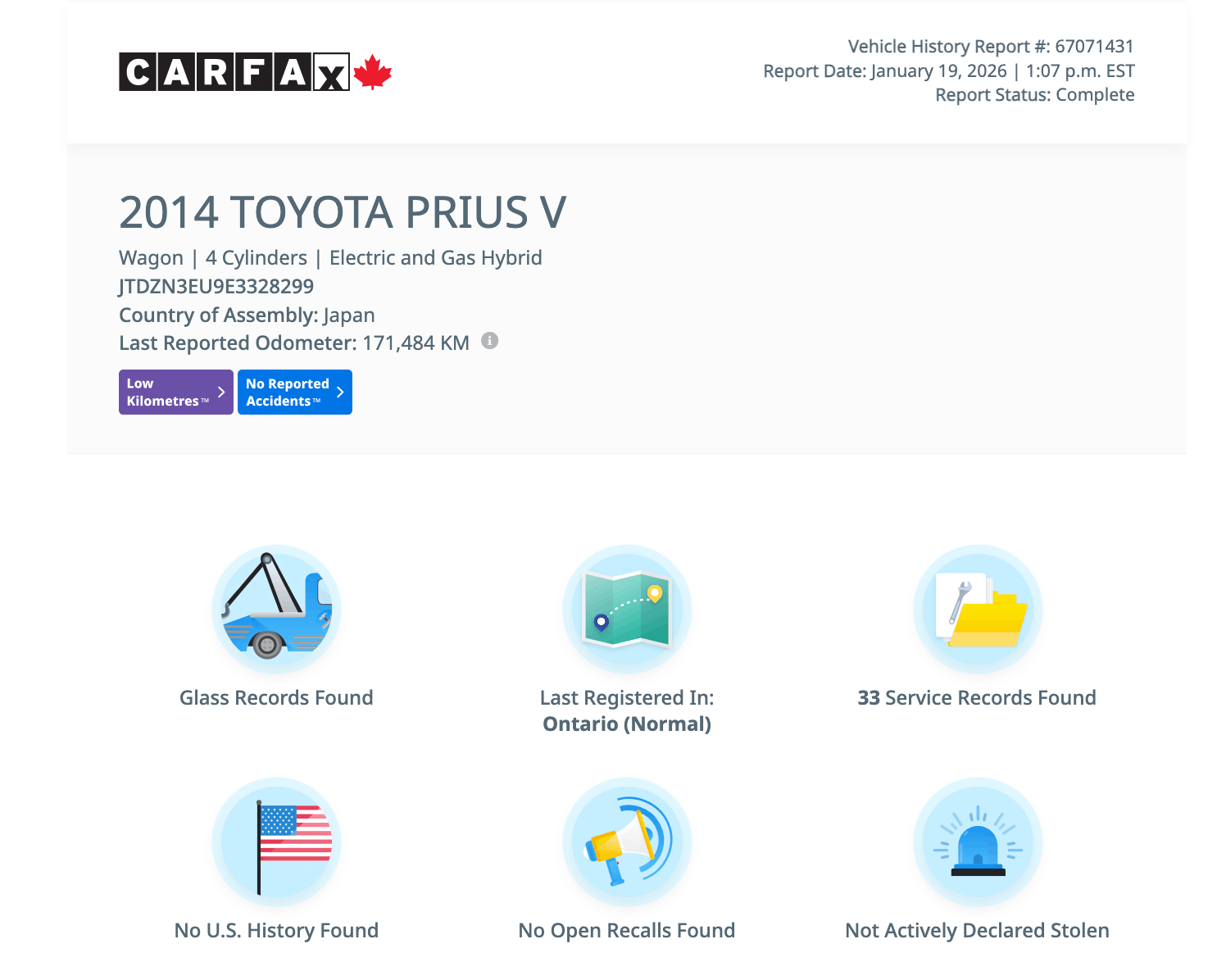Click the CARFAX logo

[x=234, y=72]
